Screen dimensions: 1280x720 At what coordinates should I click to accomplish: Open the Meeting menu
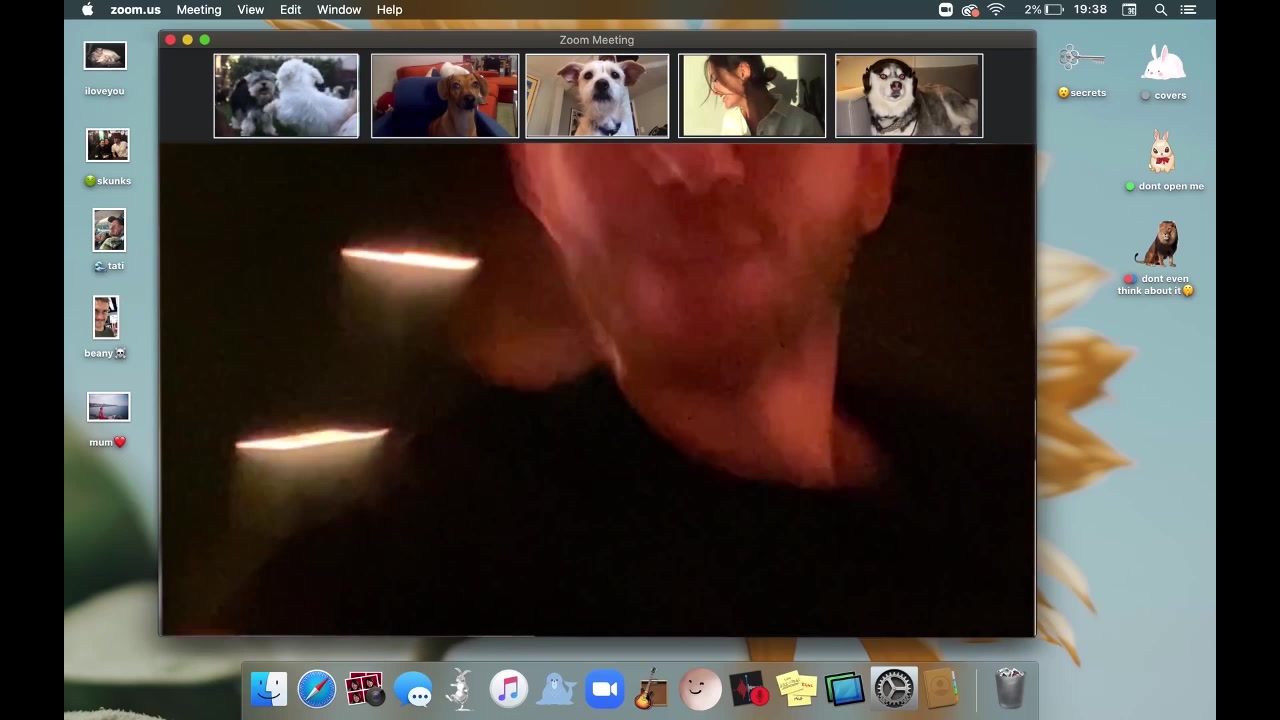coord(199,10)
